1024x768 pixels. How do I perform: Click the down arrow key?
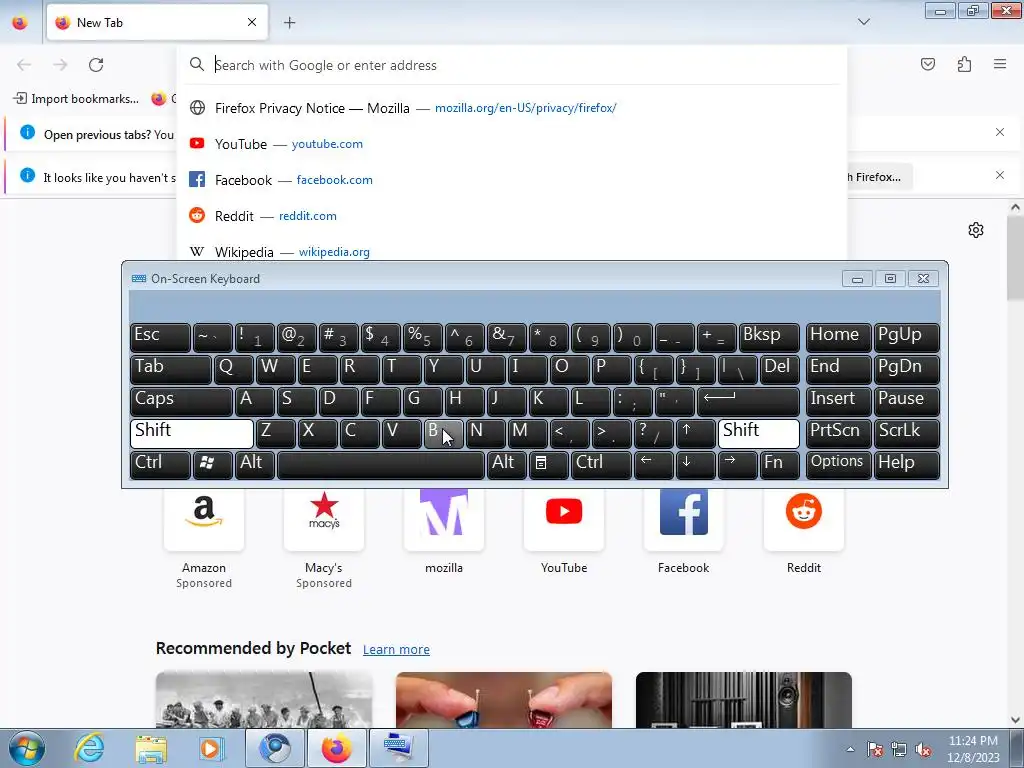(695, 465)
